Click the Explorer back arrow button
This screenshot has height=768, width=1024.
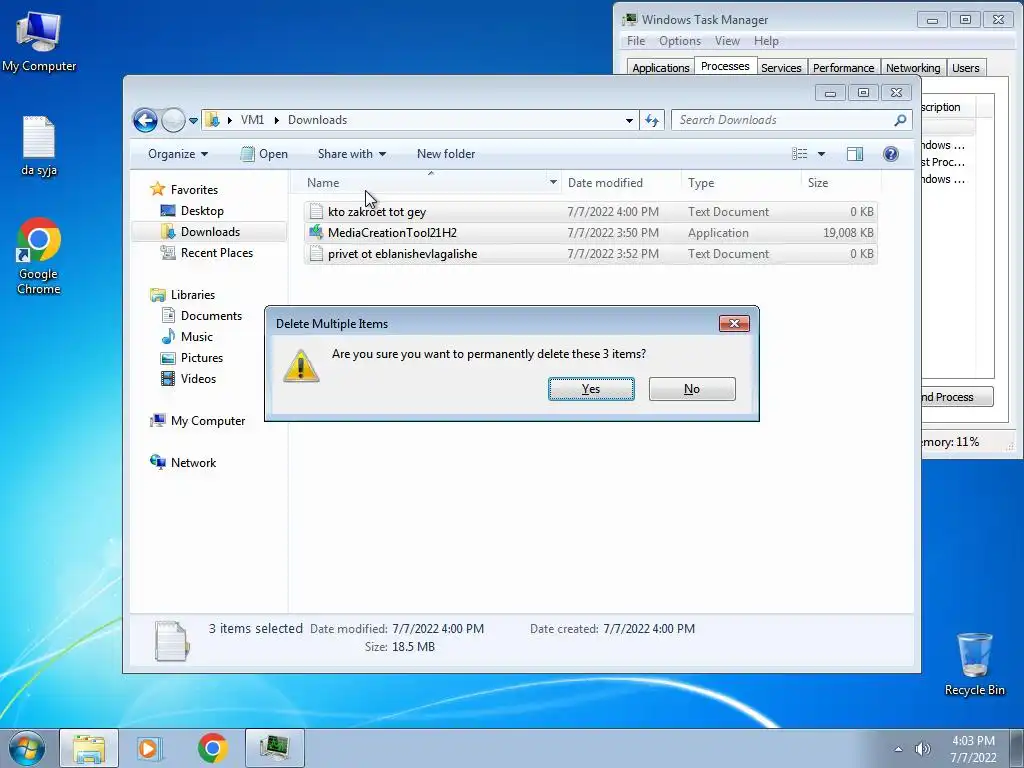[x=145, y=120]
